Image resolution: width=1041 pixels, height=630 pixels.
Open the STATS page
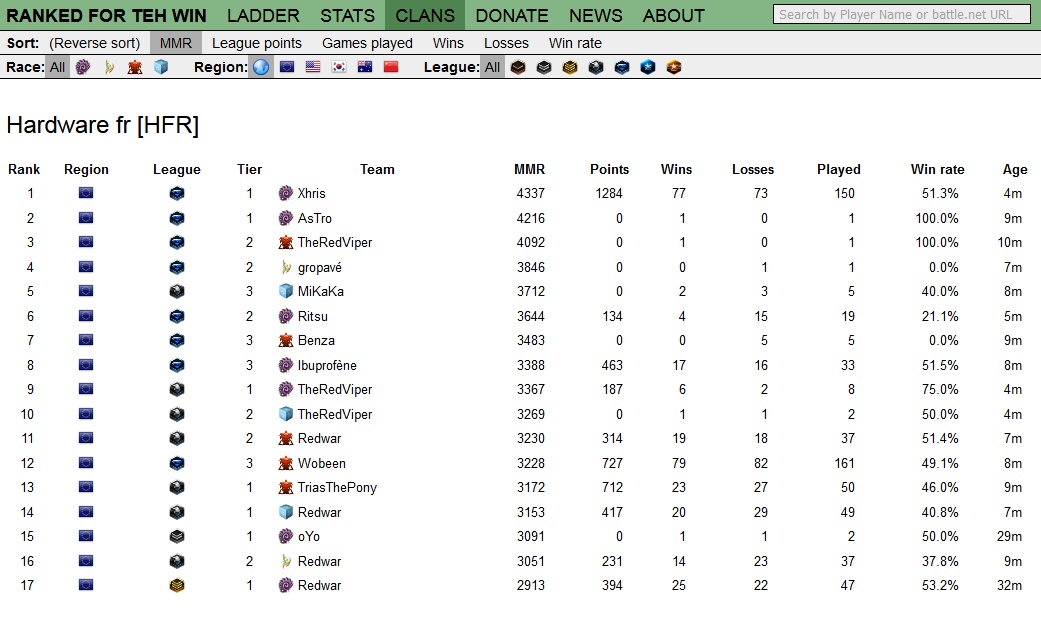pos(347,15)
